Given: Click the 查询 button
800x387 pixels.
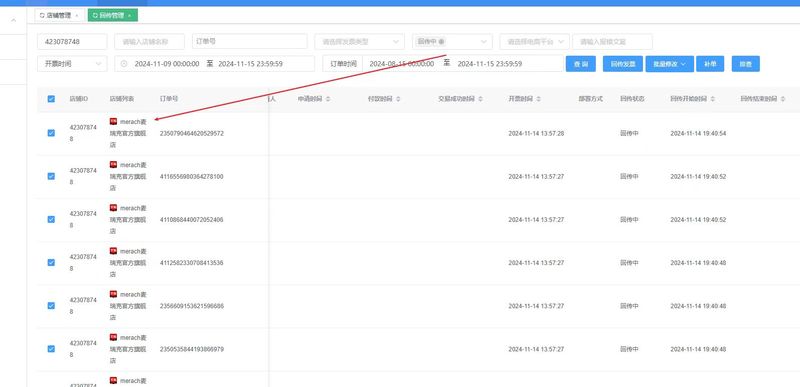Looking at the screenshot, I should pyautogui.click(x=581, y=64).
